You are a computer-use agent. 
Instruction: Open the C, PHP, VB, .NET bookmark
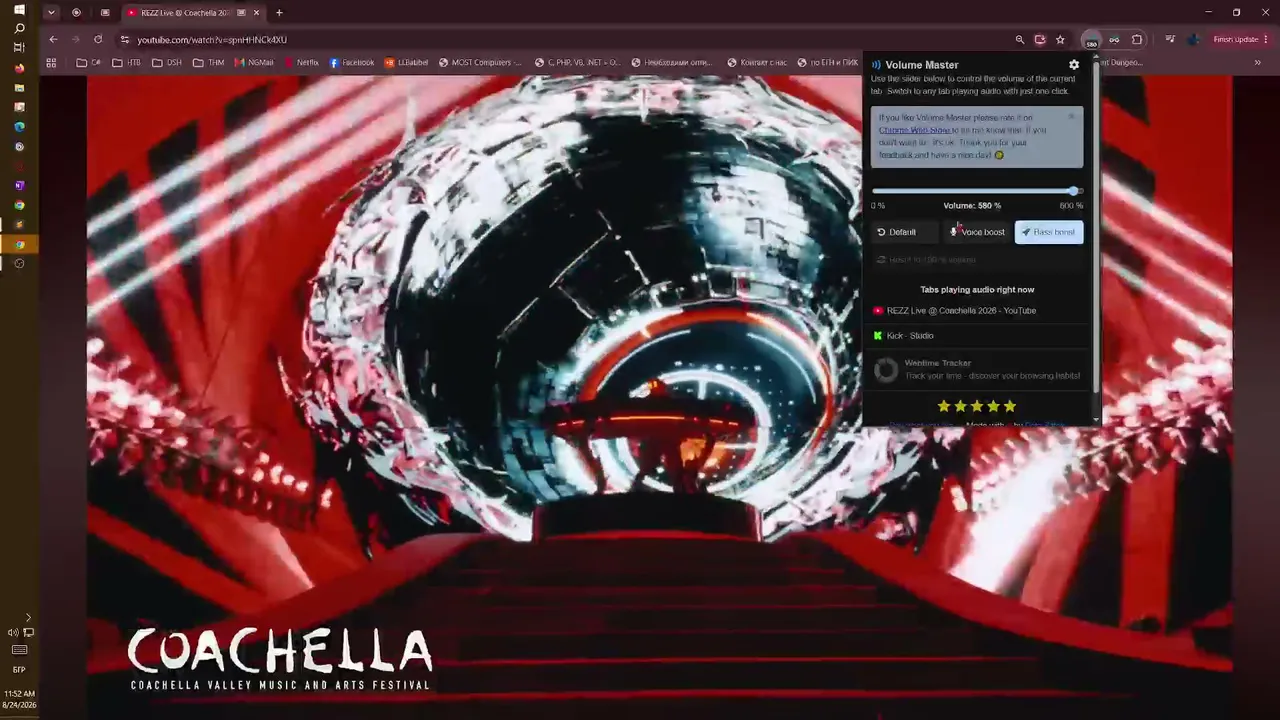pos(577,63)
